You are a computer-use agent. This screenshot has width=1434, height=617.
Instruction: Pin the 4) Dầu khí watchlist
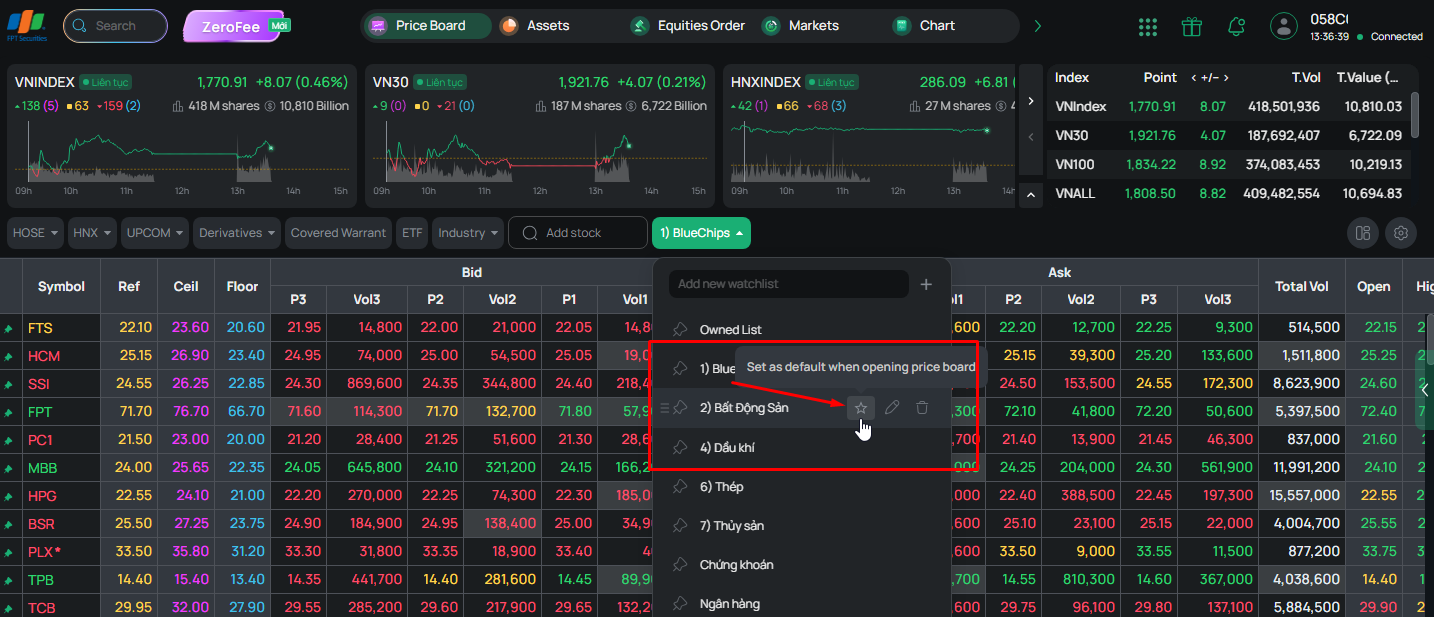[x=680, y=447]
